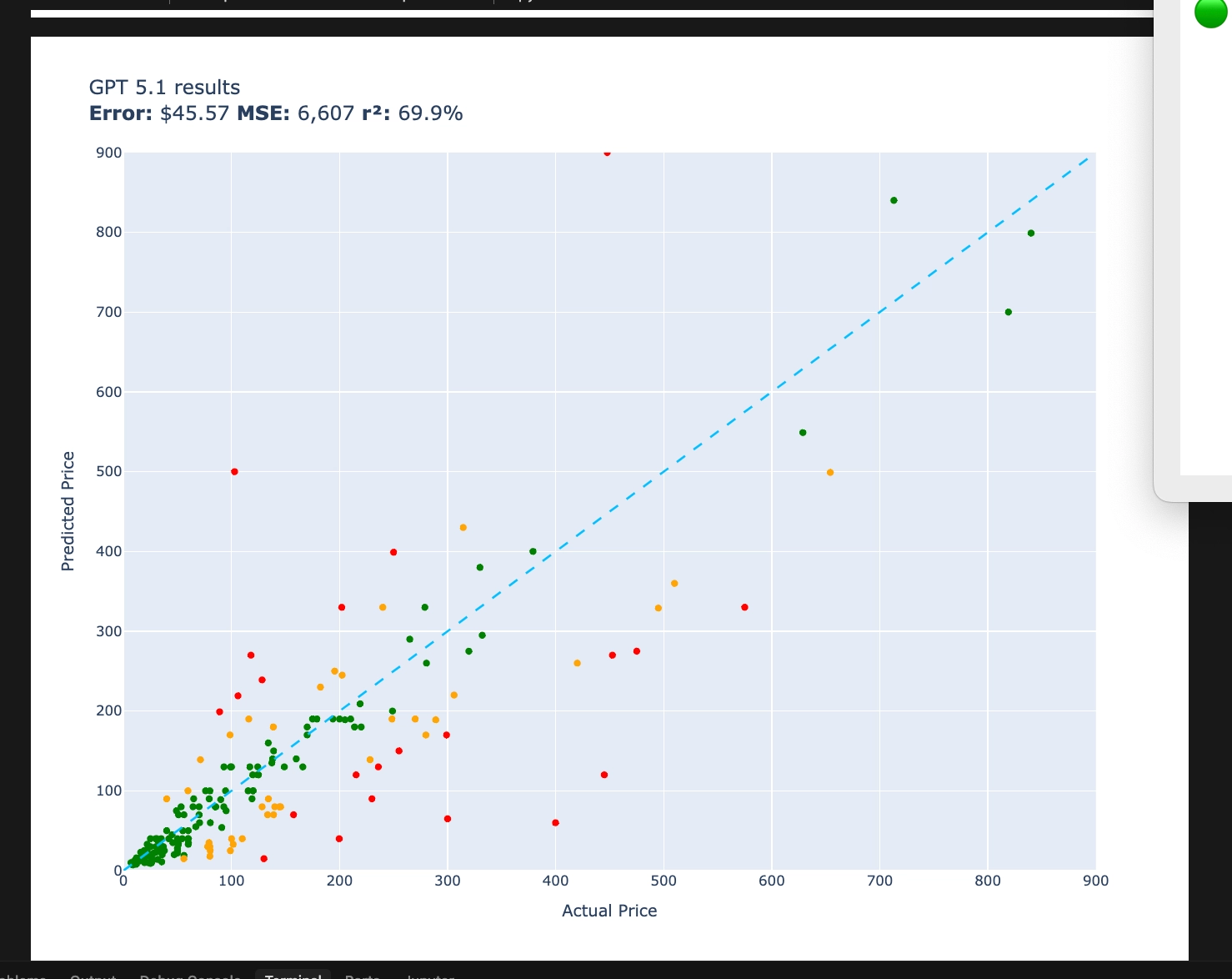Click the 'GPT 5.1 results' chart title
This screenshot has width=1232, height=979.
pos(164,88)
